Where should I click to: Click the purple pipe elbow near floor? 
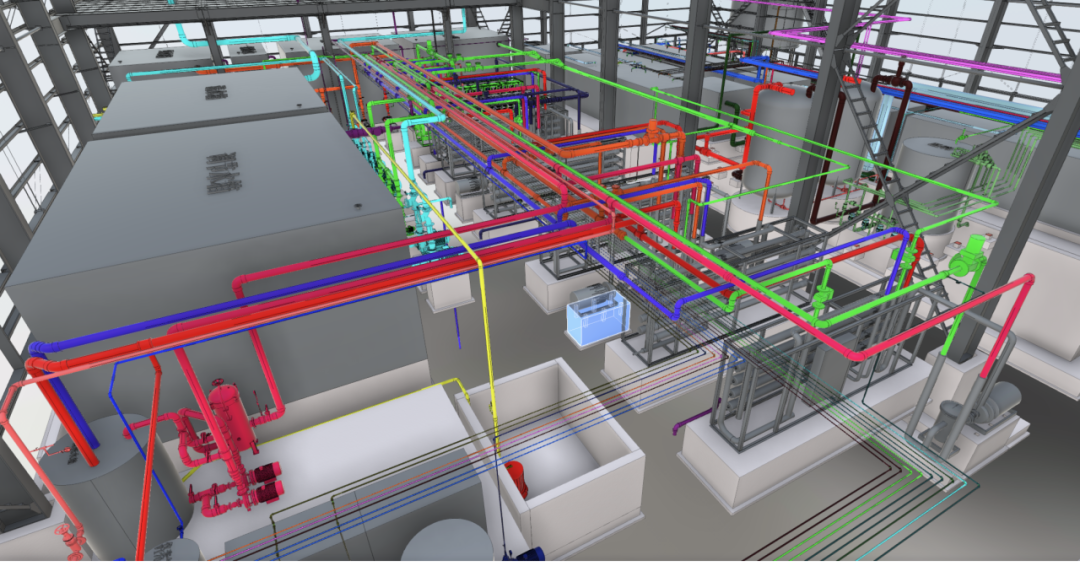684,427
